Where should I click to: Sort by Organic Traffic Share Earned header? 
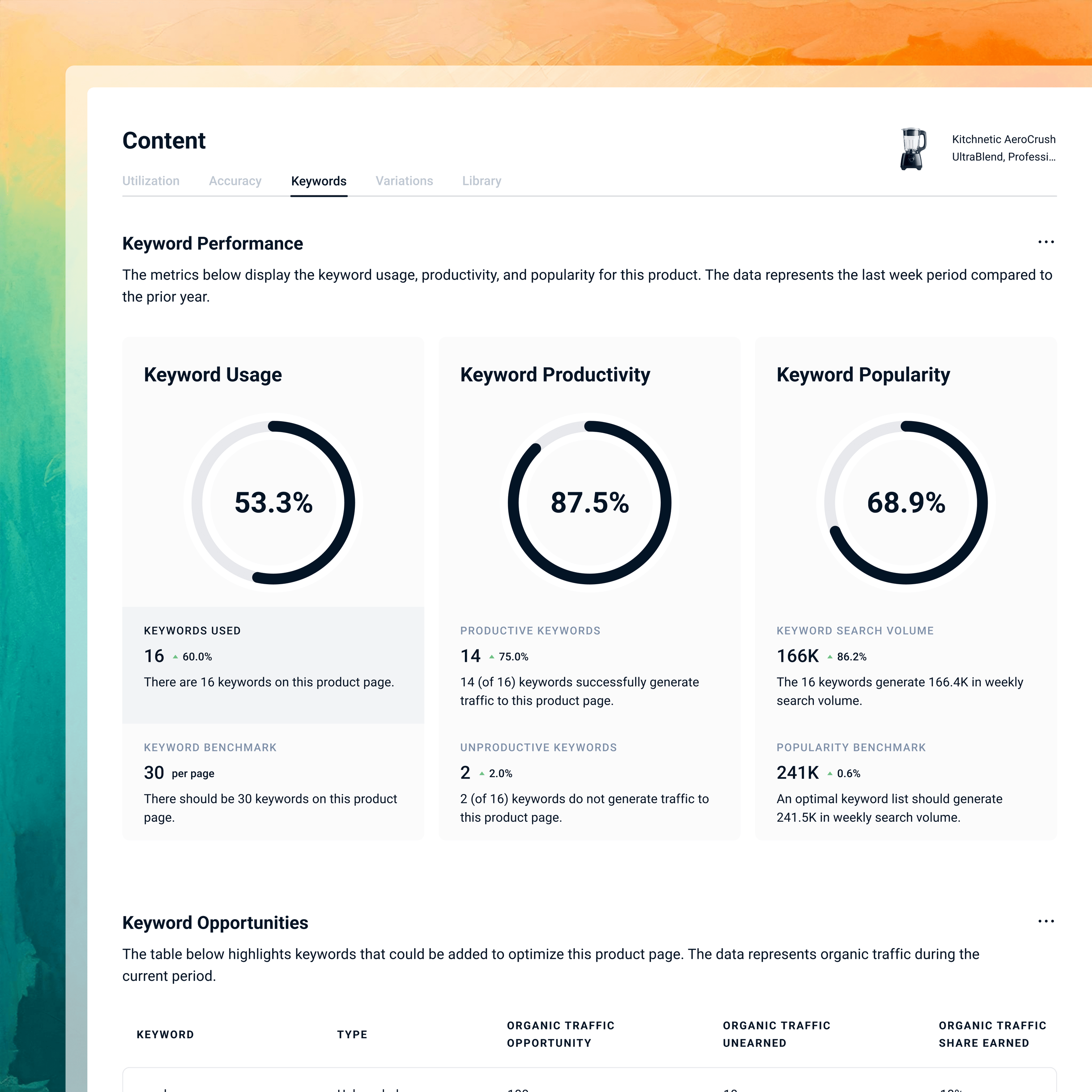(x=992, y=1034)
